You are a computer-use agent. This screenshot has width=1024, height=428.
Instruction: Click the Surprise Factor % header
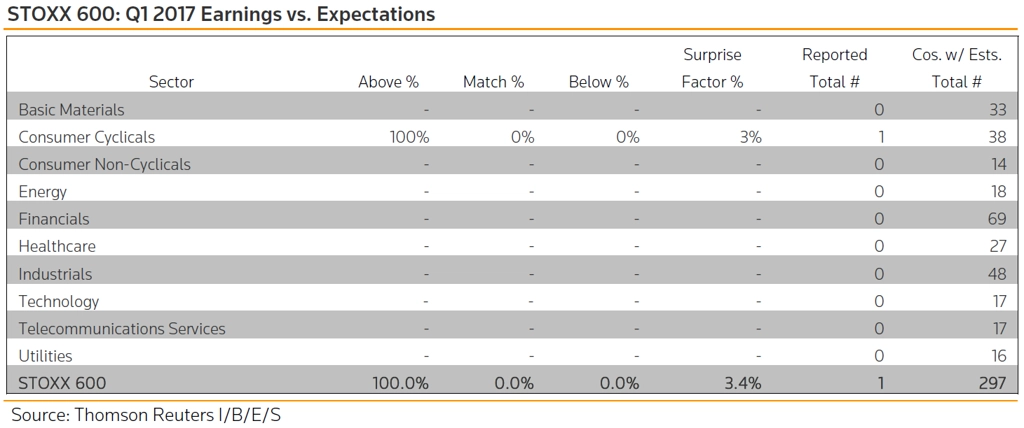point(712,69)
